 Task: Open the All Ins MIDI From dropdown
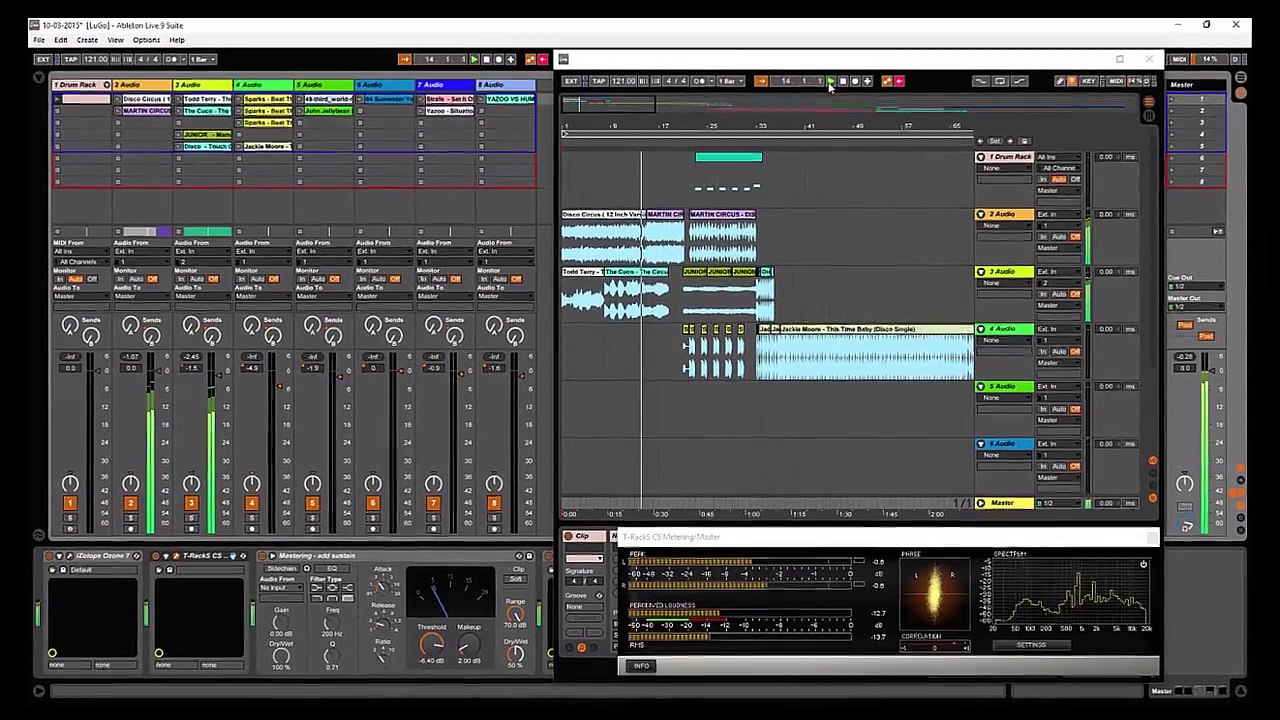click(x=80, y=251)
